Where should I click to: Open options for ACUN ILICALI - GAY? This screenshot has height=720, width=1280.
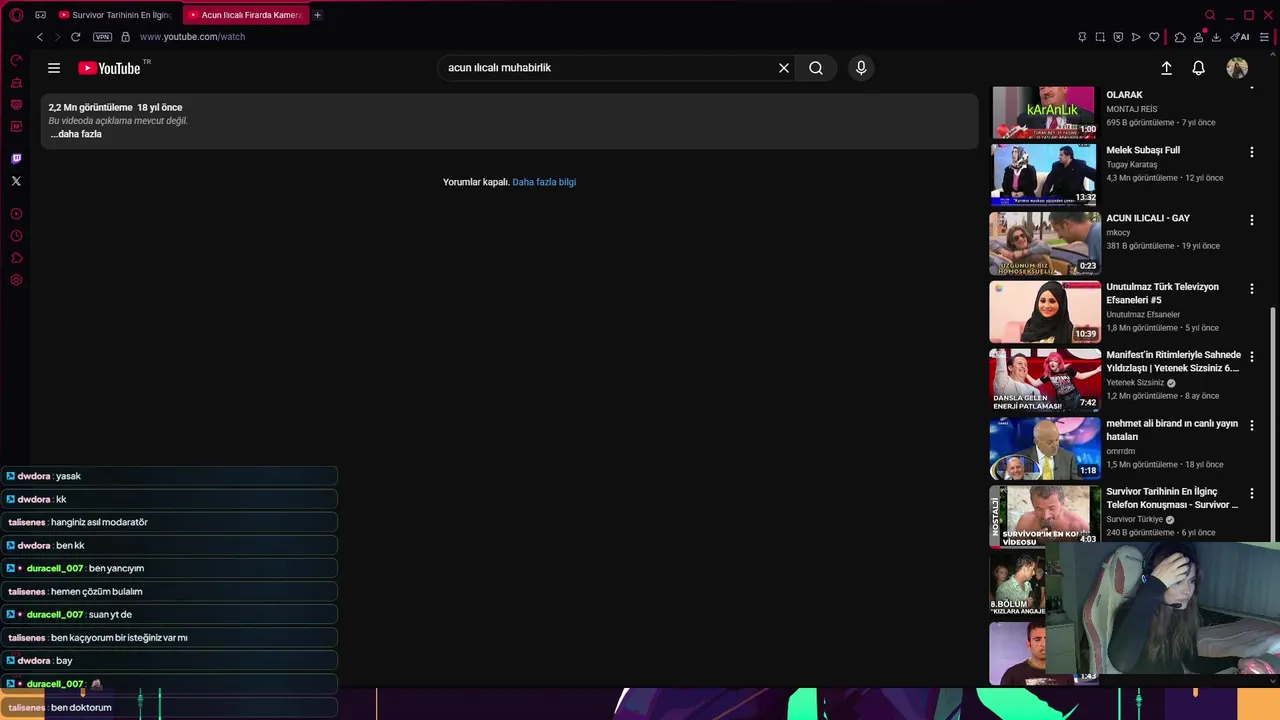pos(1251,220)
